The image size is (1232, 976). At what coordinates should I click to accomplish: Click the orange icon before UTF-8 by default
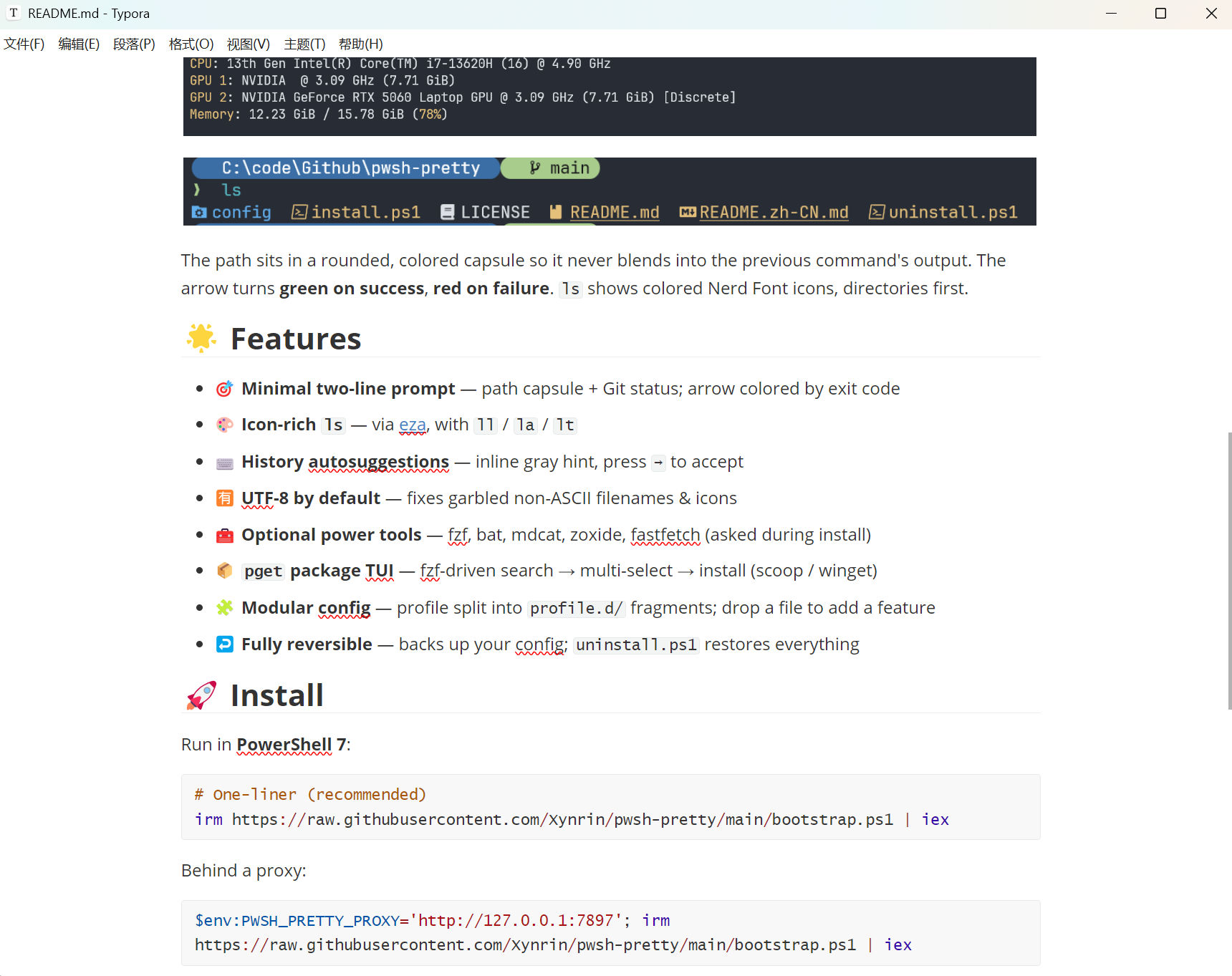(225, 498)
